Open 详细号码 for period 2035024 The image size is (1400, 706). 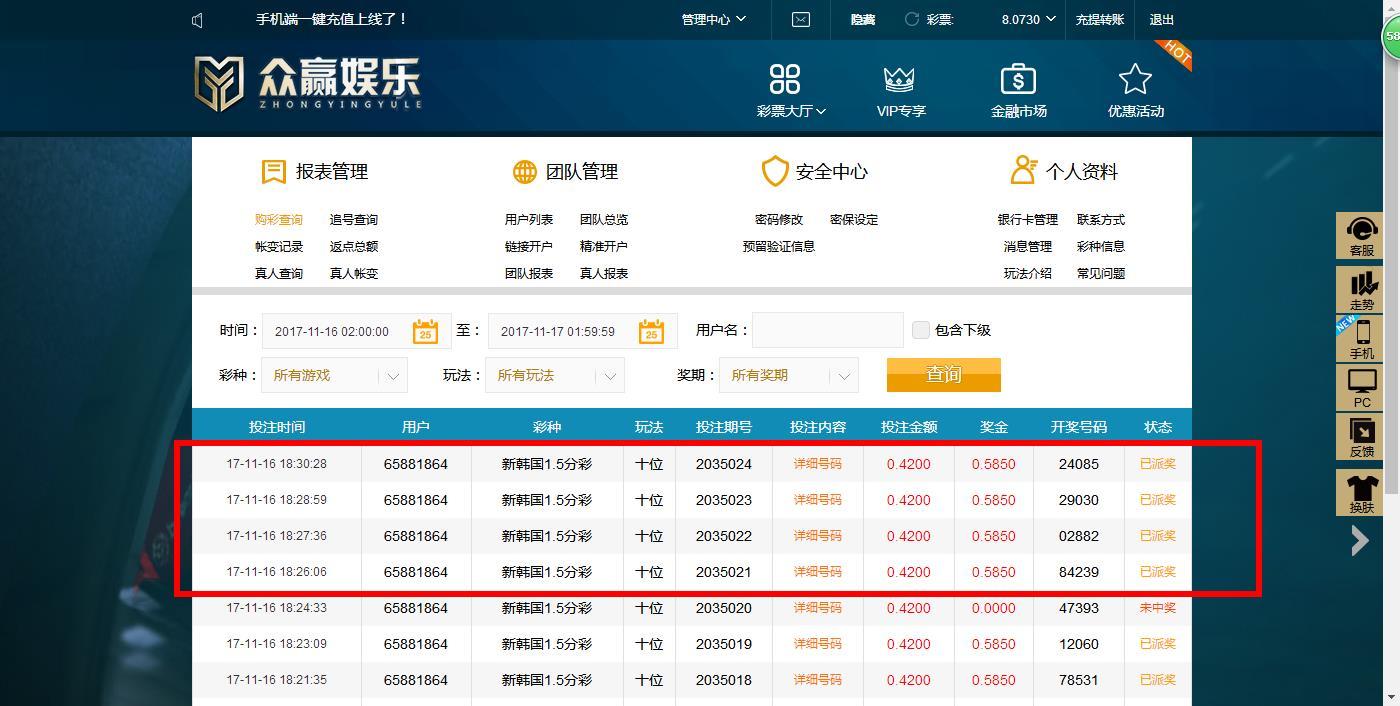coord(817,464)
